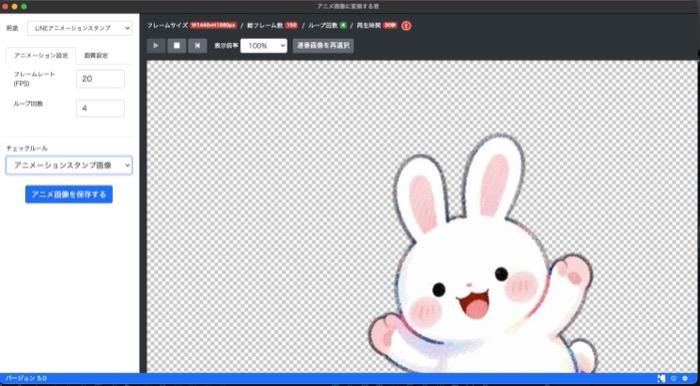Open the 表示倍率 100% zoom dropdown
700x386 pixels.
[263, 46]
